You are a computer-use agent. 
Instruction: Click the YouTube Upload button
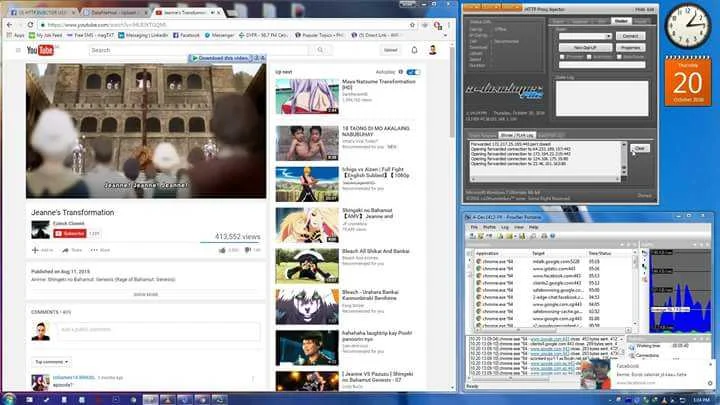(390, 50)
